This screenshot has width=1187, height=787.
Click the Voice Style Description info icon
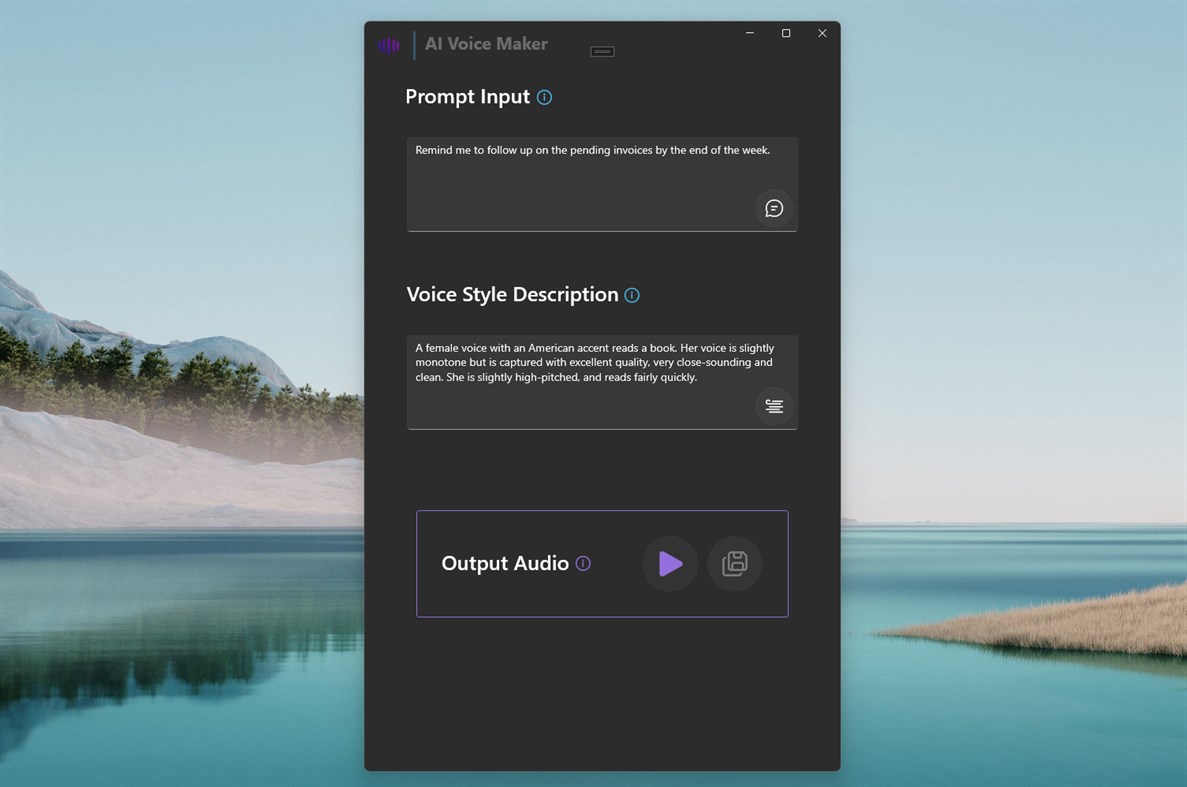click(x=631, y=295)
